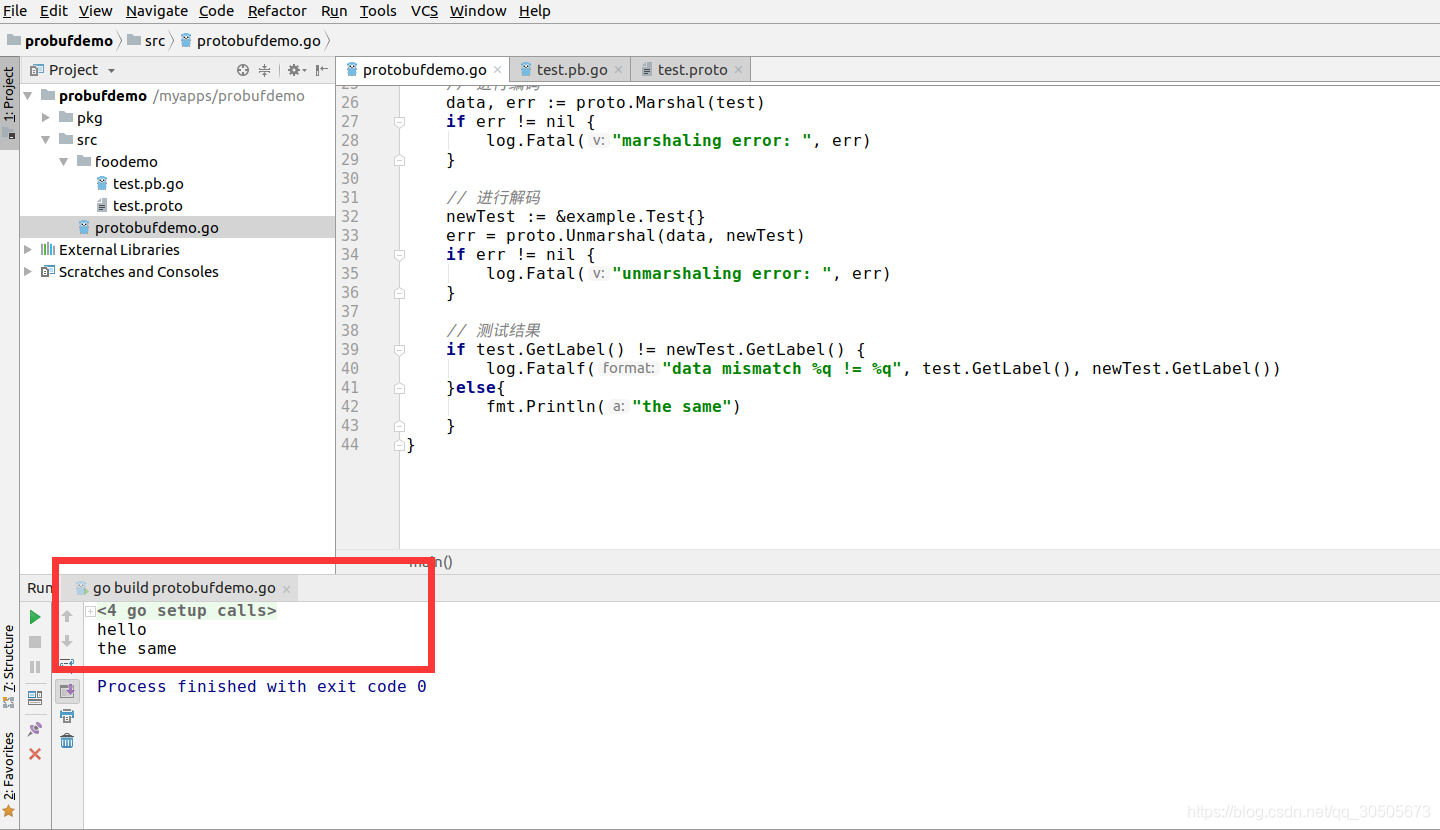Image resolution: width=1440 pixels, height=830 pixels.
Task: Select protobufdemo.go in project tree
Action: (157, 228)
